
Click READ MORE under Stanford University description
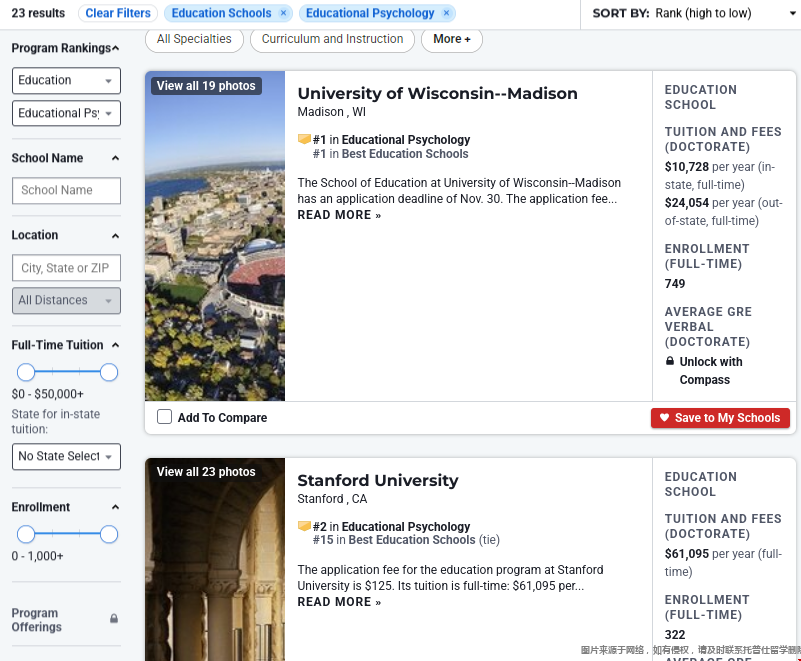(339, 602)
